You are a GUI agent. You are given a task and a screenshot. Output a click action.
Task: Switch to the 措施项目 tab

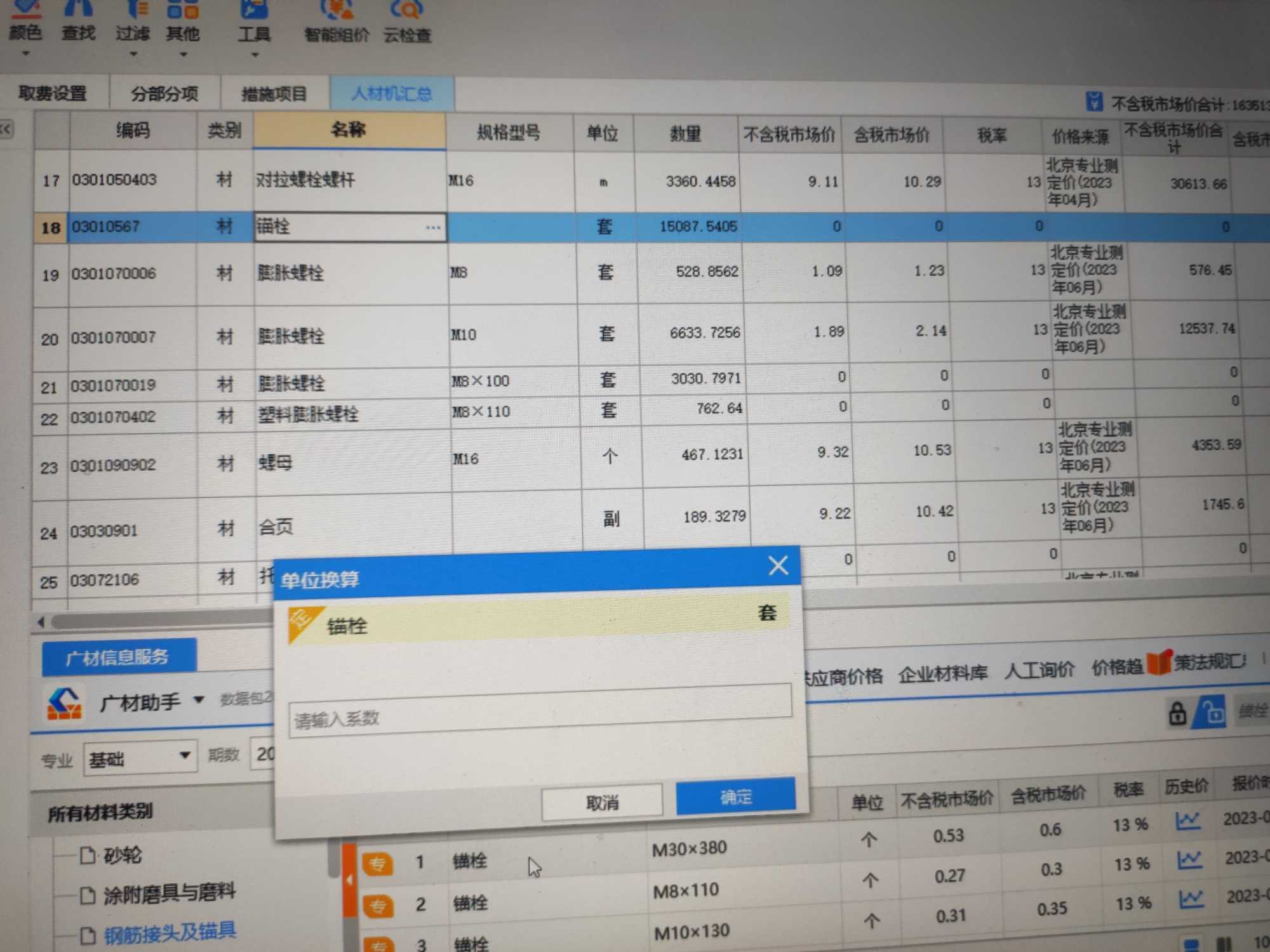274,95
